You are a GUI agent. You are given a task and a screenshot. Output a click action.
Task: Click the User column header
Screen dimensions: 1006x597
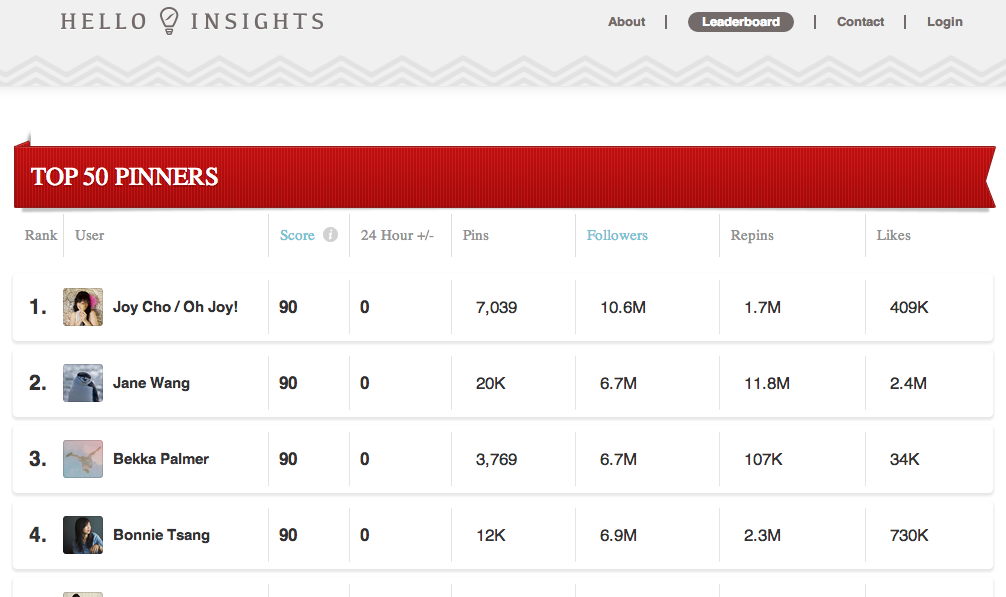(x=89, y=235)
